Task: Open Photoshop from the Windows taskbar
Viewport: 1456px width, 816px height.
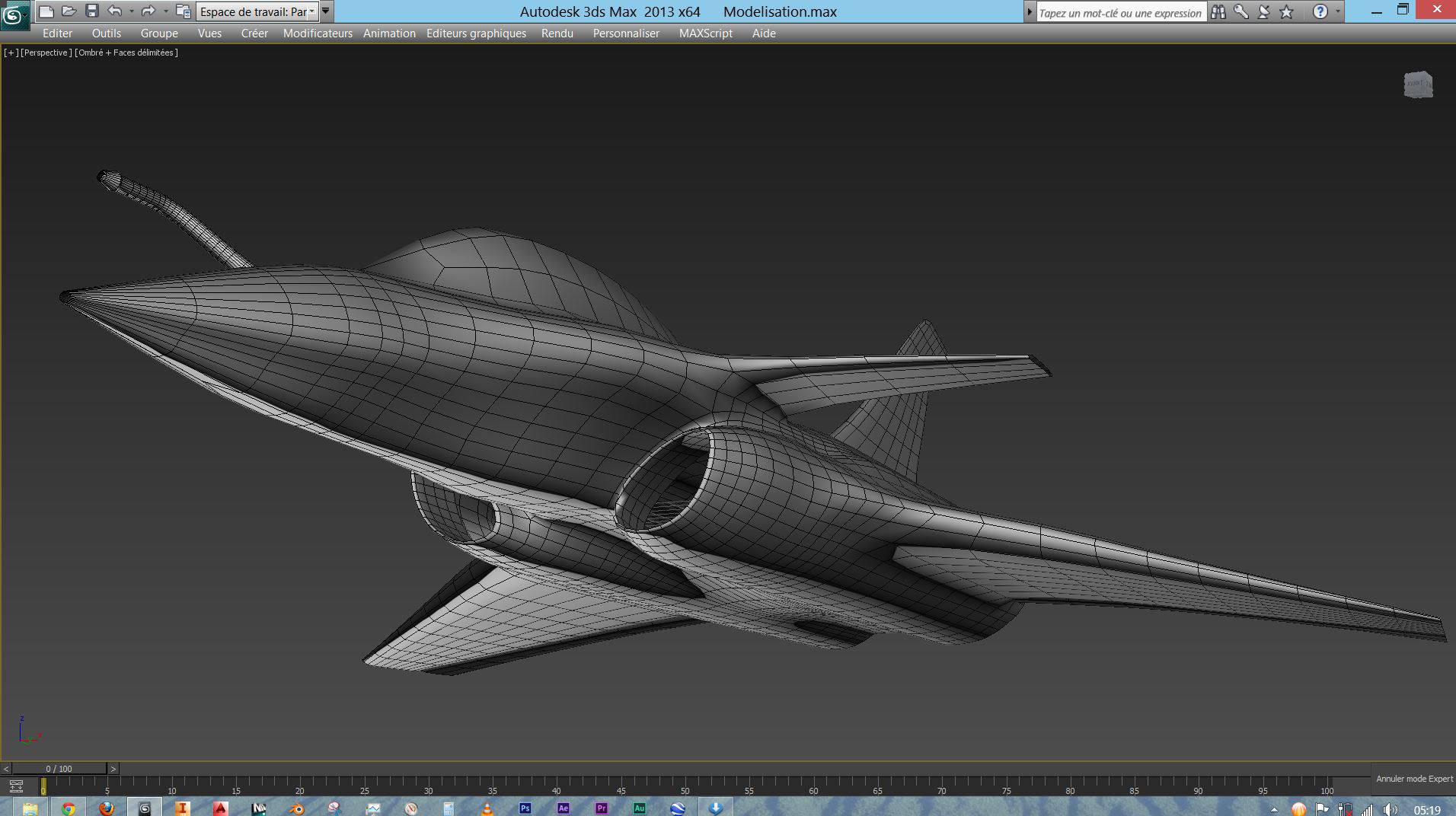Action: pos(525,808)
